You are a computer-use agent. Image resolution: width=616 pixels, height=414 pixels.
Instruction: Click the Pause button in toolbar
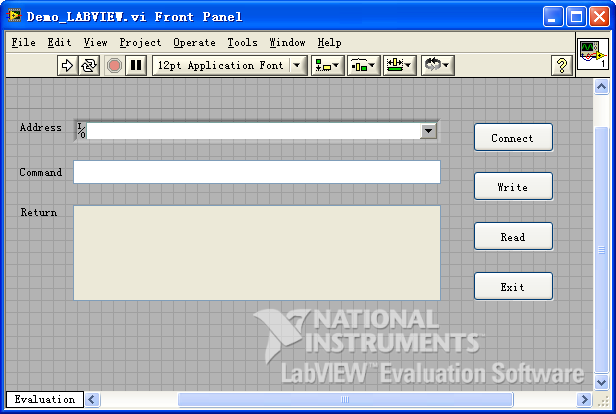coord(136,65)
